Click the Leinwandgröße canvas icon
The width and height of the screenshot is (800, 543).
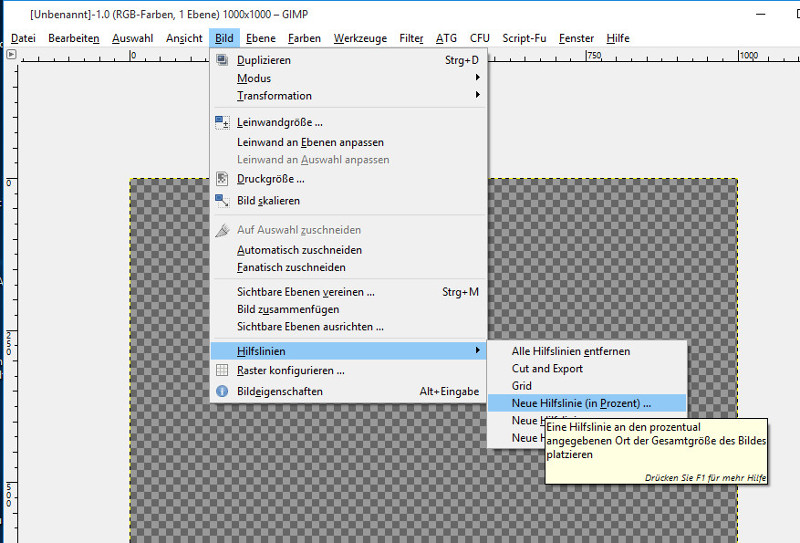click(x=222, y=122)
